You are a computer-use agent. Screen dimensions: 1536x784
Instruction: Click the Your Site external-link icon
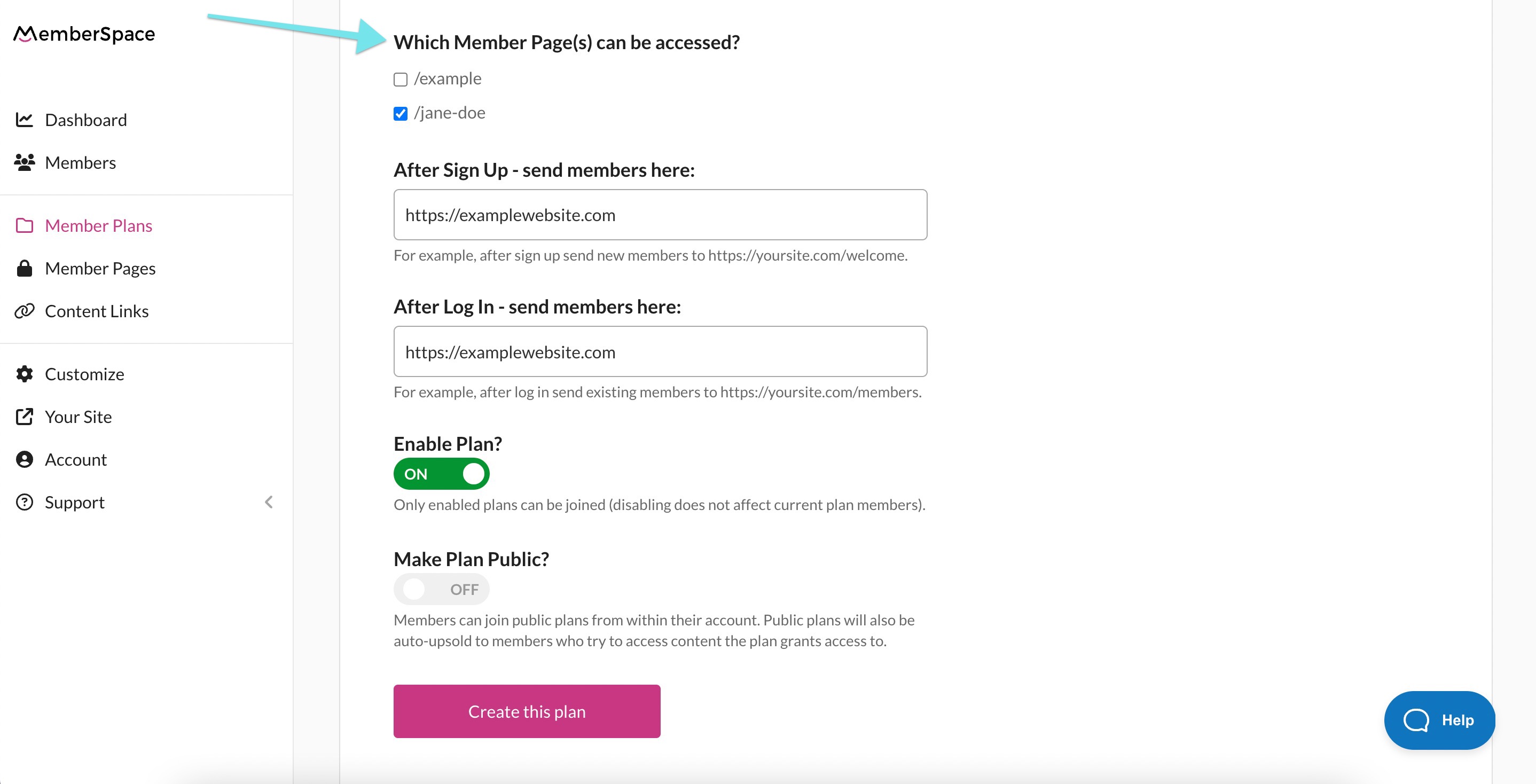point(25,416)
